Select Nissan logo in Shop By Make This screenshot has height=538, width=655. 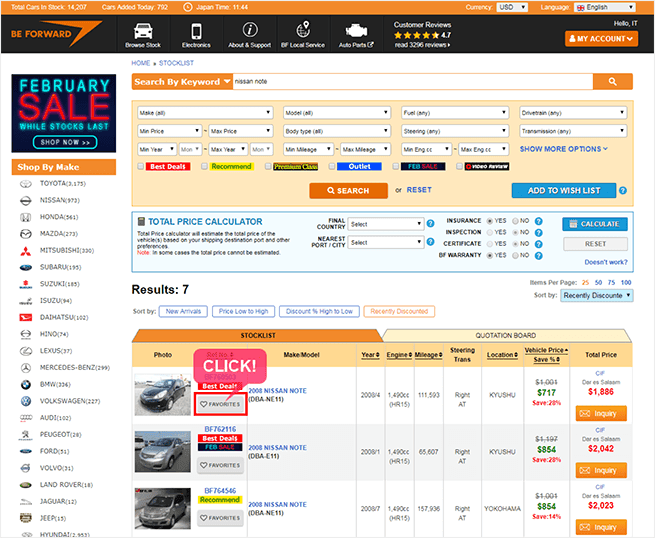(26, 200)
